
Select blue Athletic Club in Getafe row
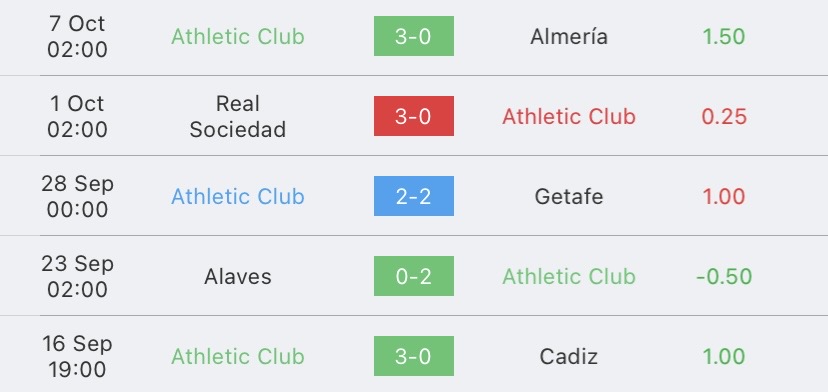point(238,197)
